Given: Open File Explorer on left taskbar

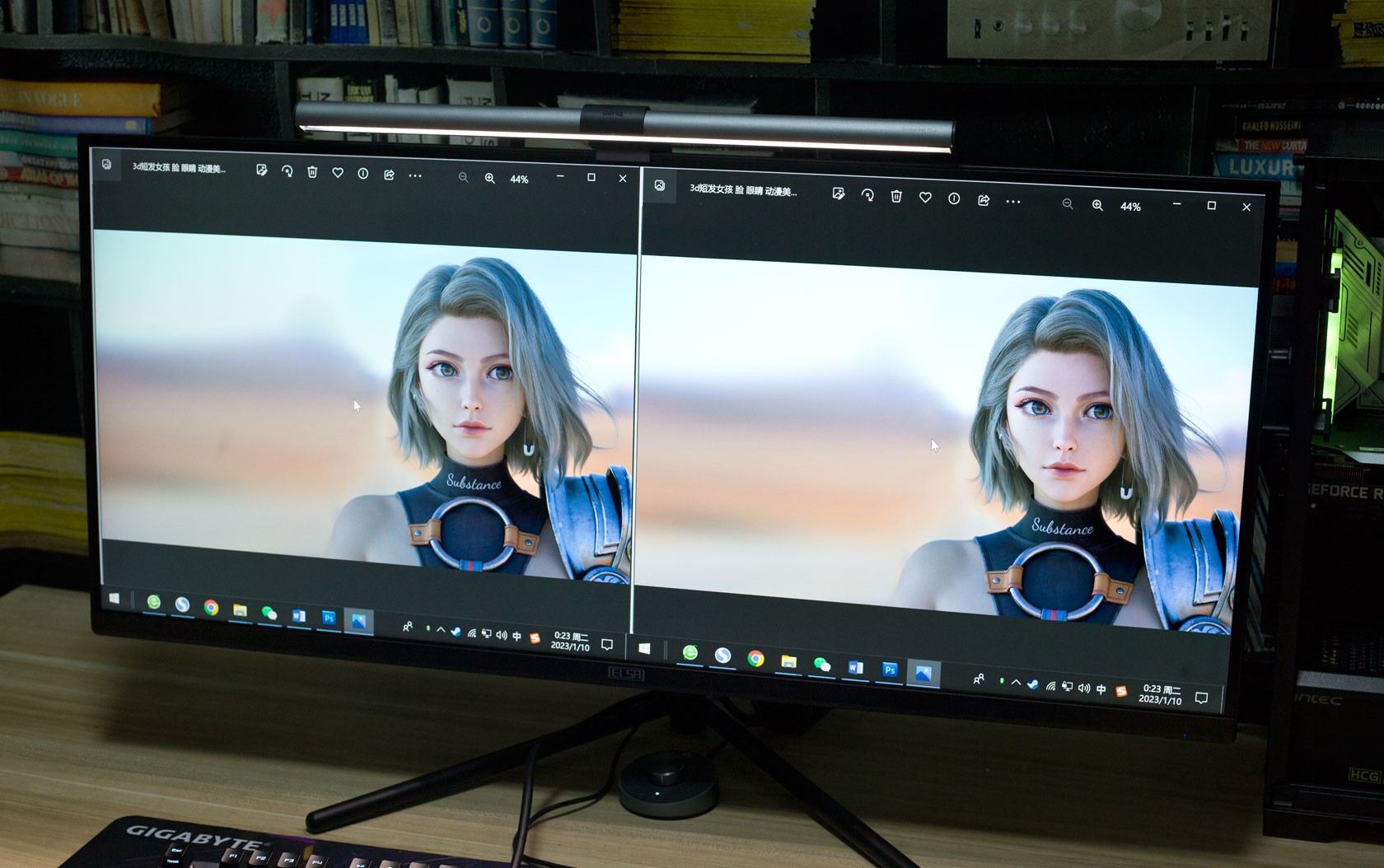Looking at the screenshot, I should (x=240, y=610).
